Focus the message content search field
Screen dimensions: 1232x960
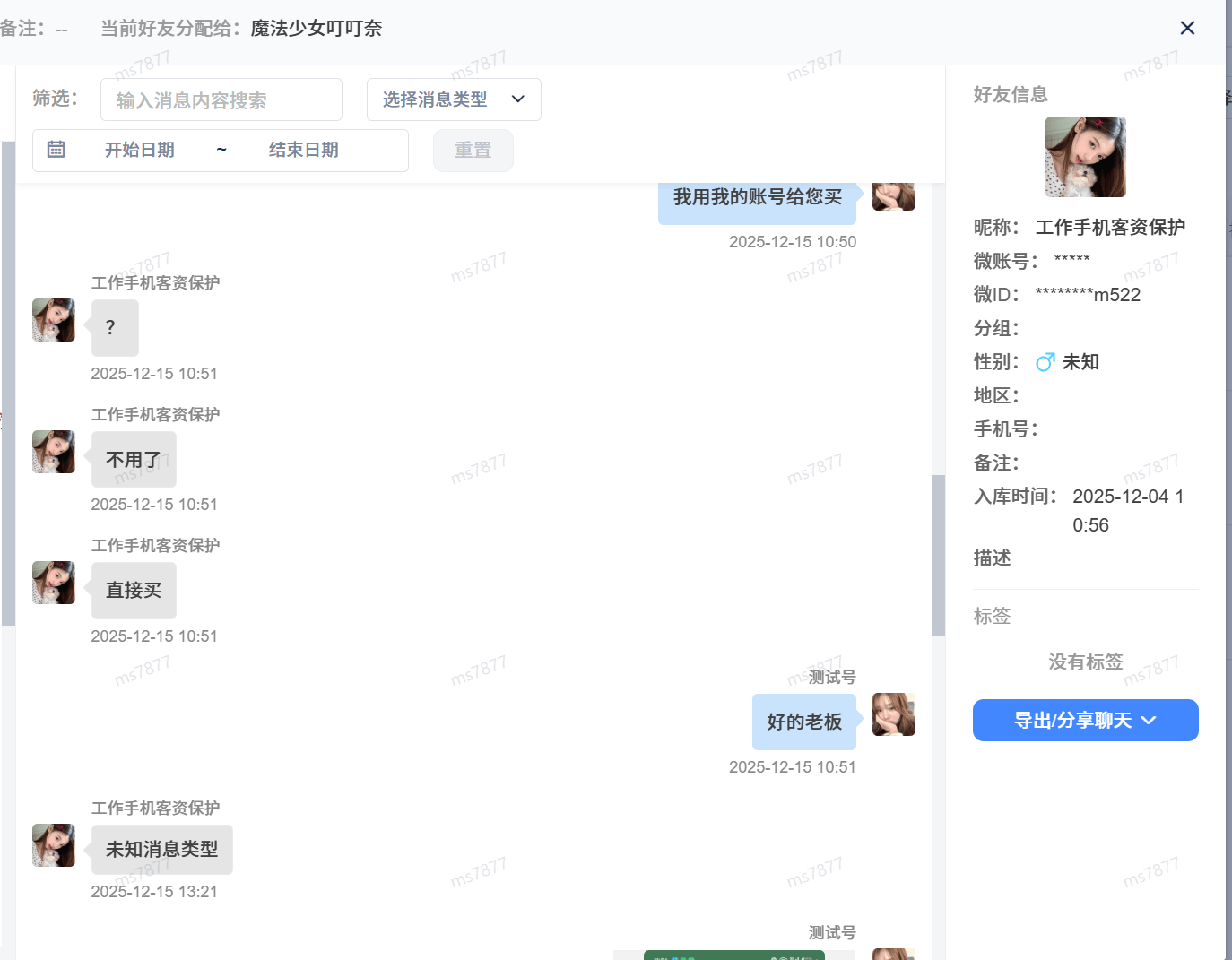click(221, 100)
